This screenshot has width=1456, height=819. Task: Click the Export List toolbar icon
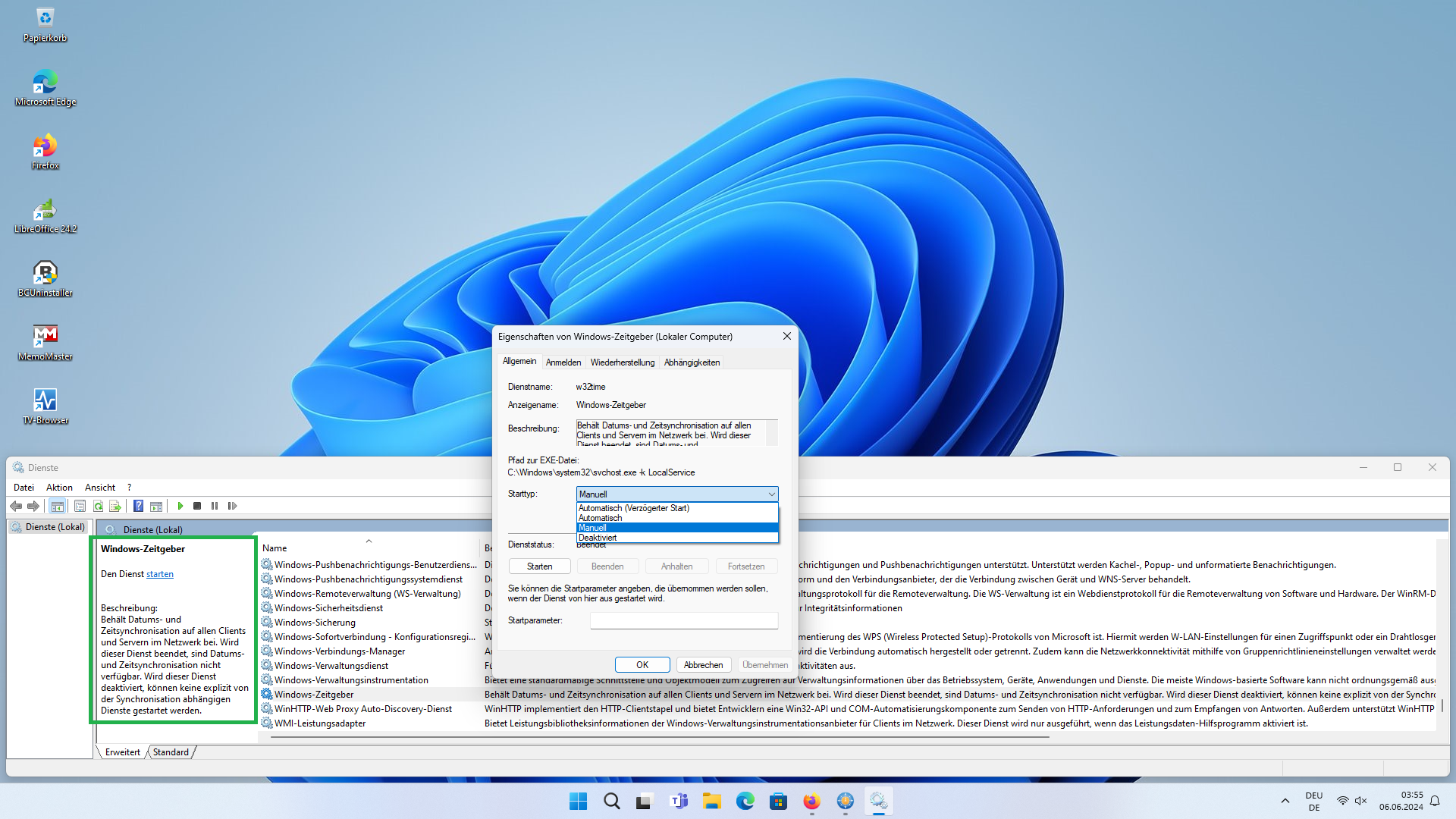[x=115, y=506]
